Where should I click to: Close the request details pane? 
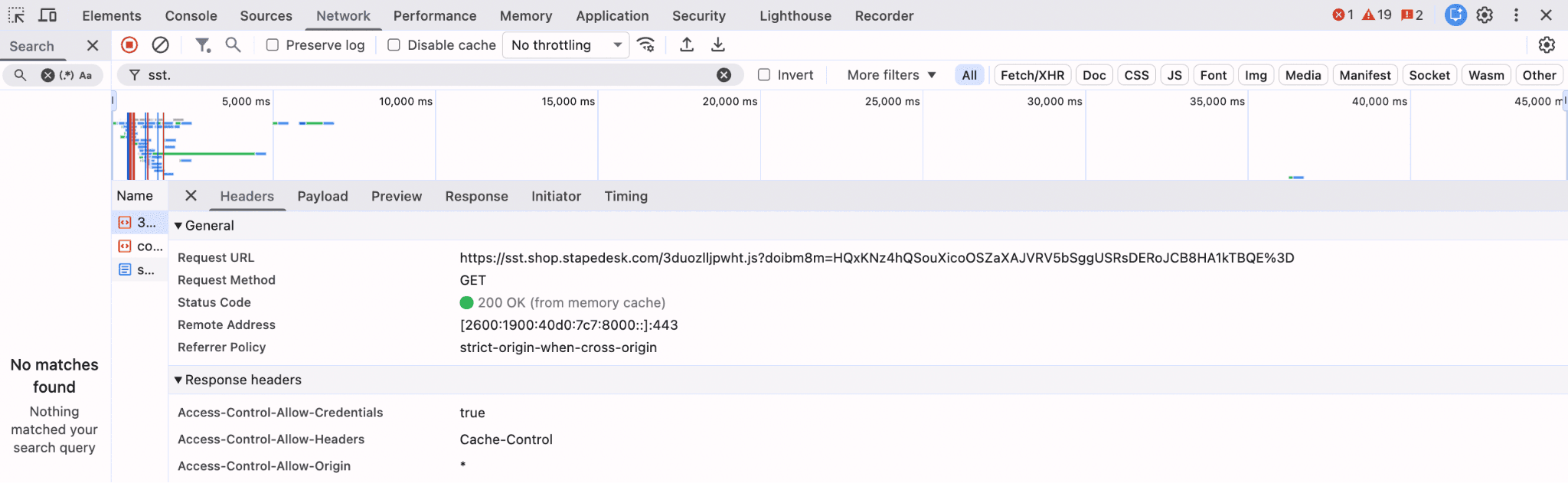click(191, 196)
